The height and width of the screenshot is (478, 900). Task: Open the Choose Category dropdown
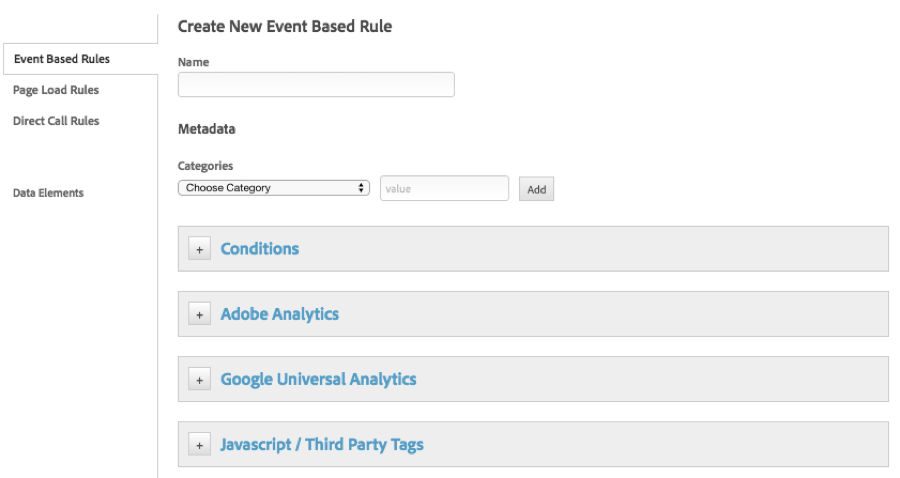click(x=274, y=188)
